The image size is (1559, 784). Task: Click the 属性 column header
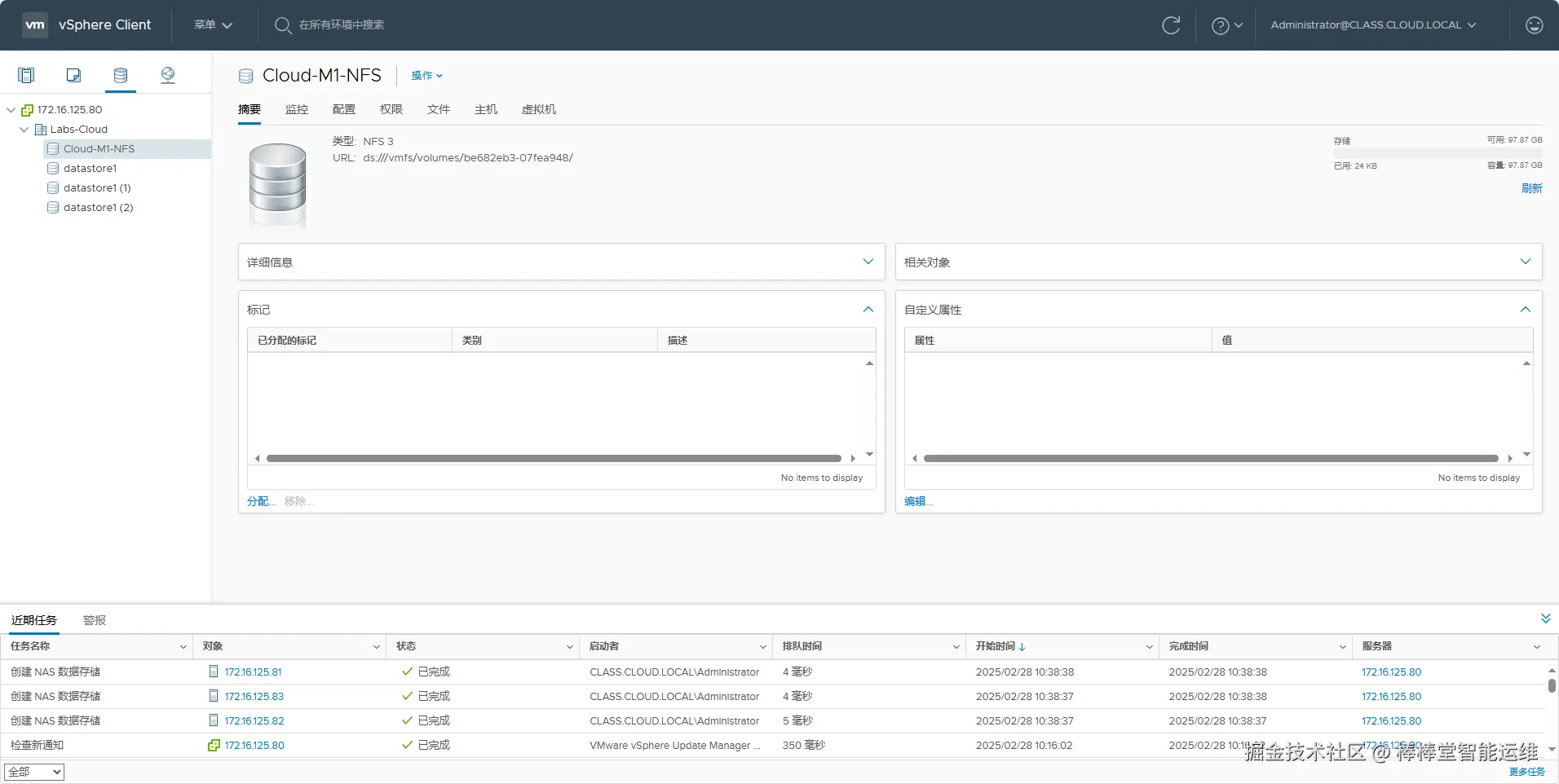(1058, 341)
